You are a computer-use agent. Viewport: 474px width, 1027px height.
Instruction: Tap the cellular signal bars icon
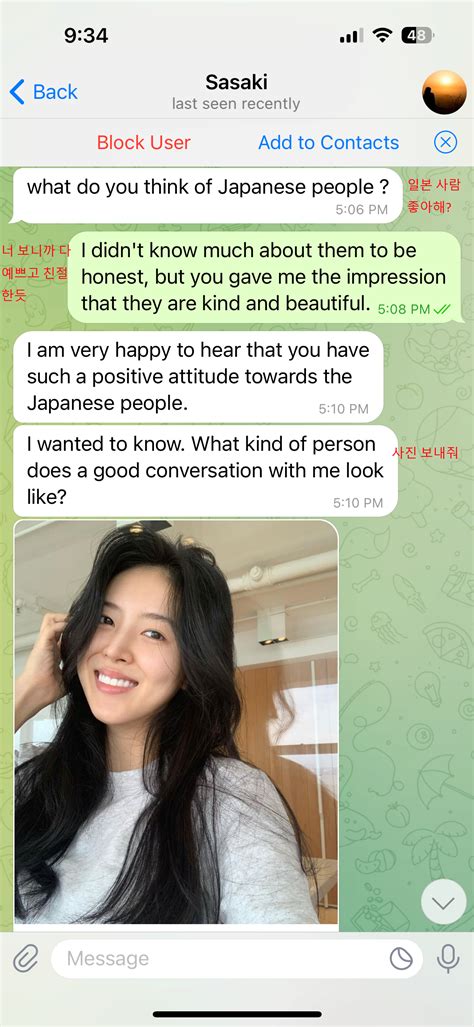[352, 37]
